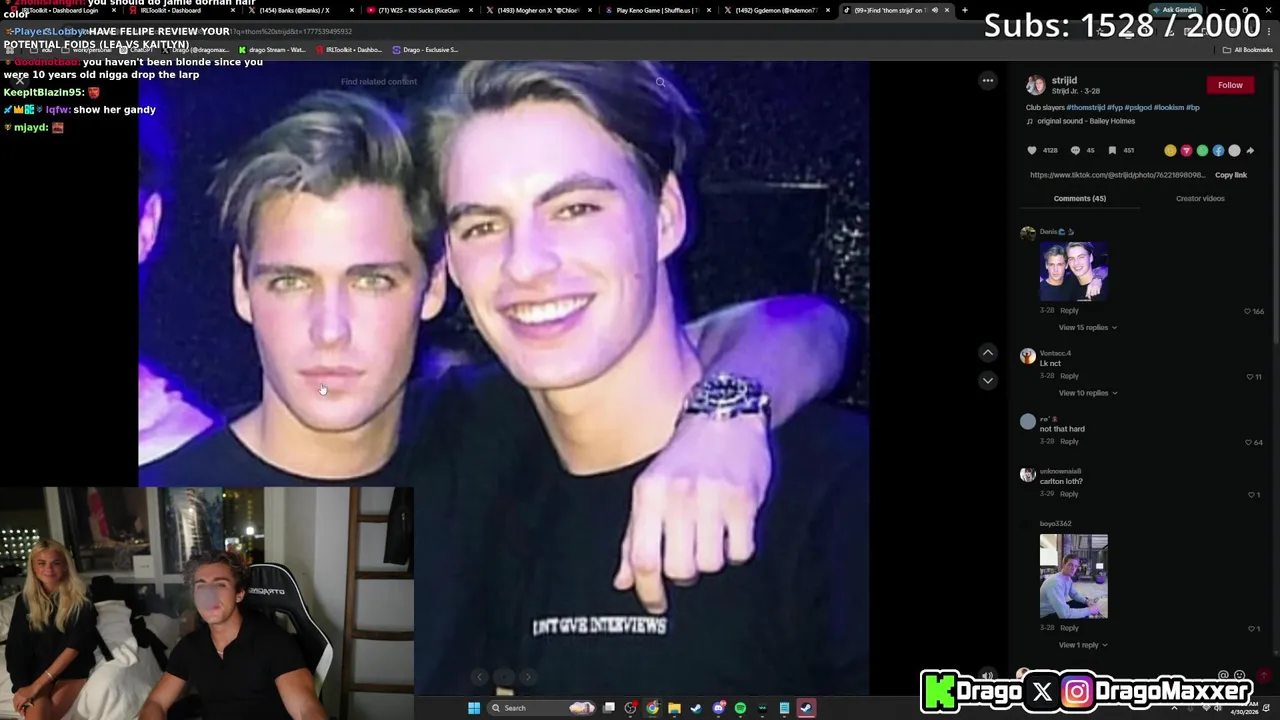Open Spotify from the taskbar

click(x=740, y=708)
